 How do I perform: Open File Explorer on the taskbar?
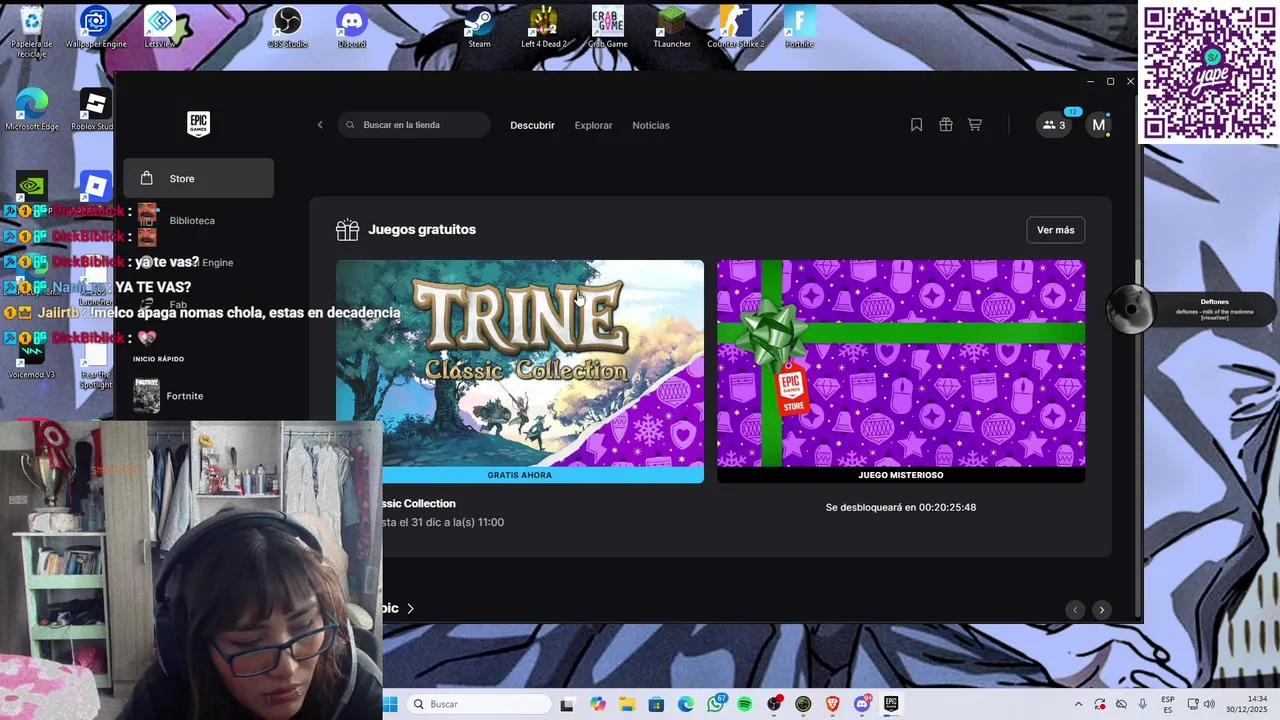627,704
